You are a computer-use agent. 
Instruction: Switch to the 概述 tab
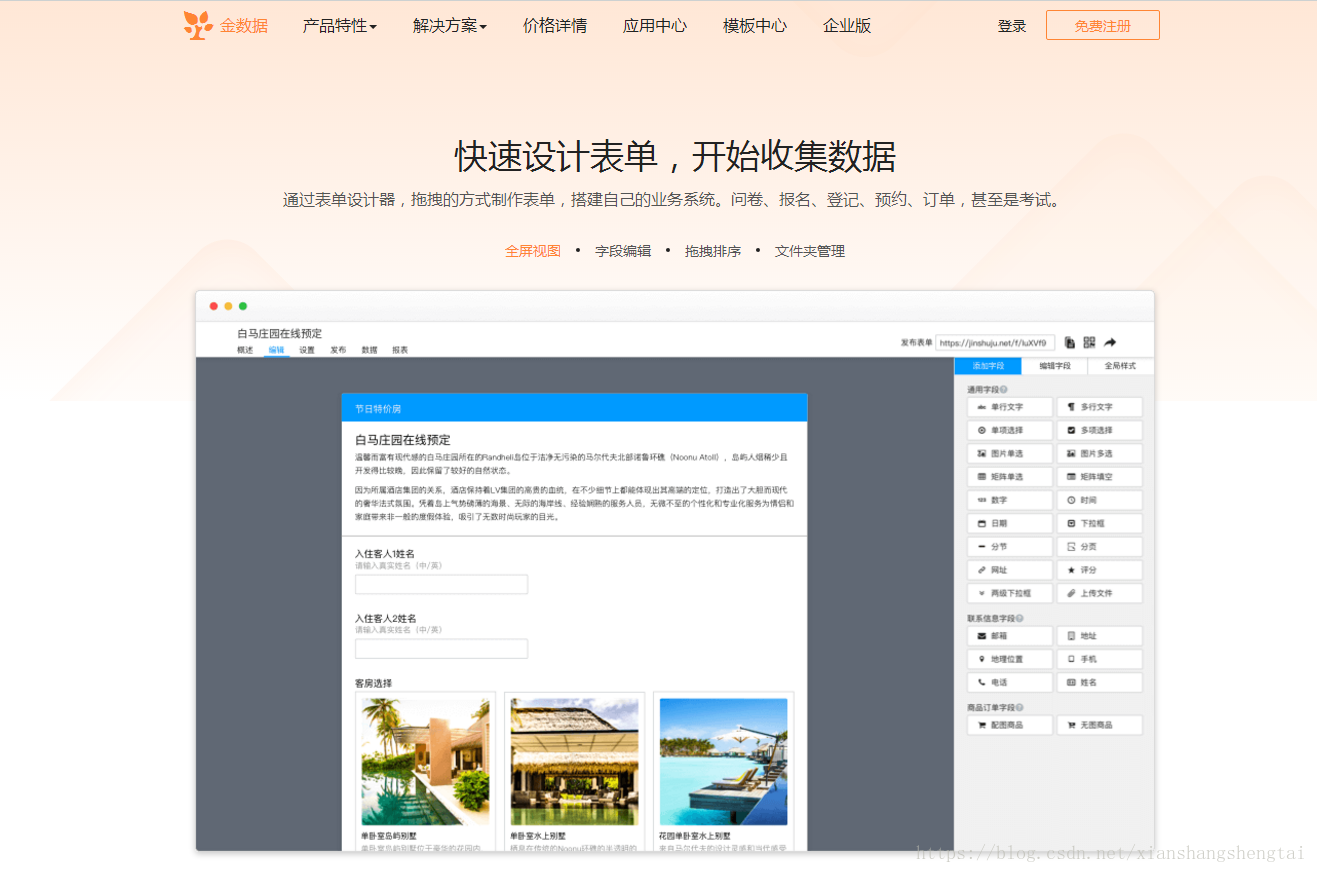[245, 350]
